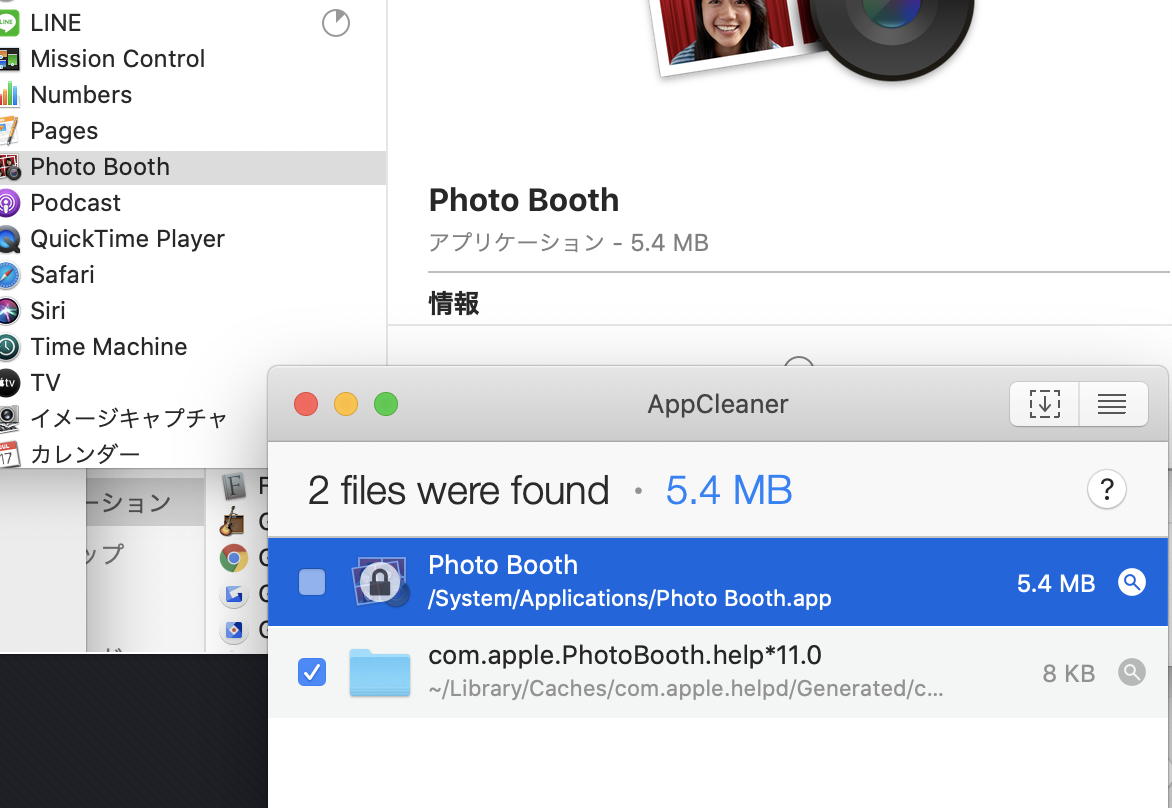This screenshot has height=808, width=1172.
Task: Click the Photo Booth title in the detail pane
Action: (523, 200)
